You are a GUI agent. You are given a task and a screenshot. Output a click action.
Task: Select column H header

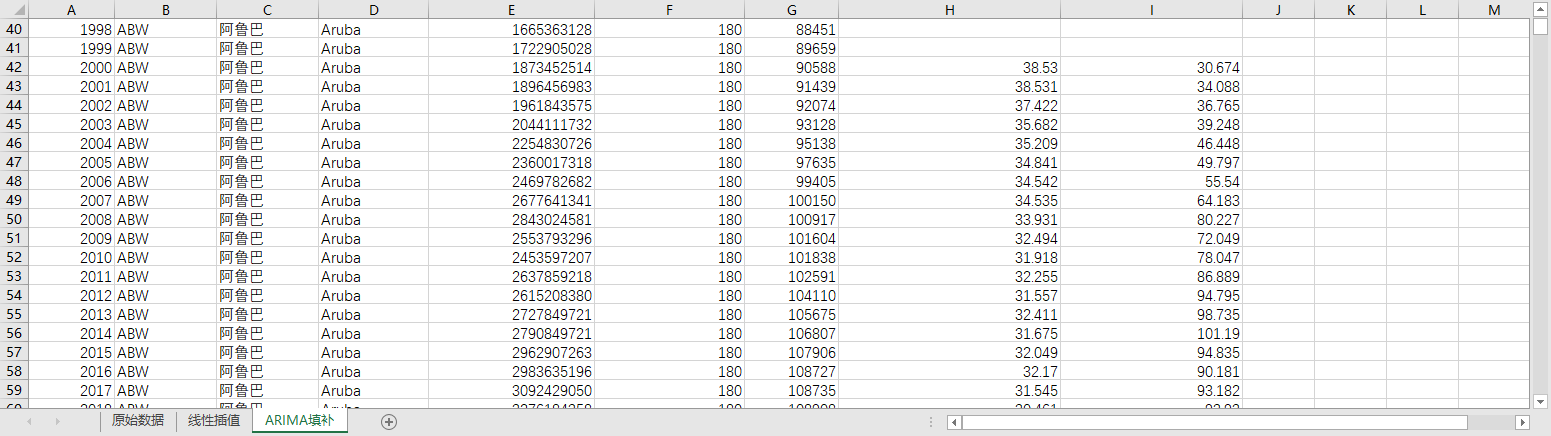click(x=949, y=10)
